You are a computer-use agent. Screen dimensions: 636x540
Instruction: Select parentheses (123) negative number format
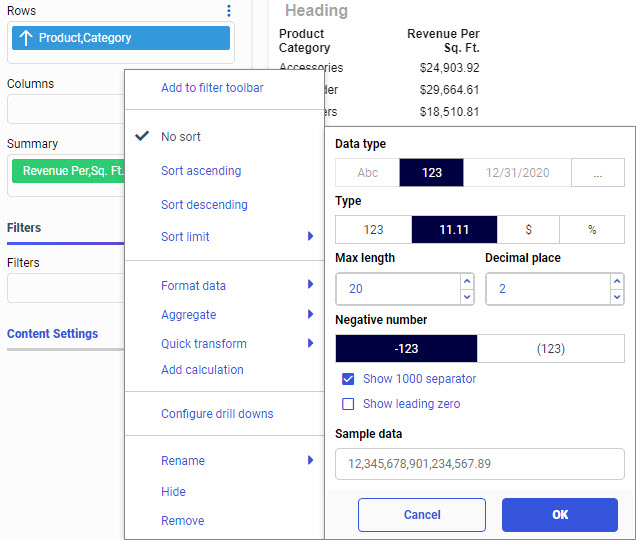(x=550, y=348)
